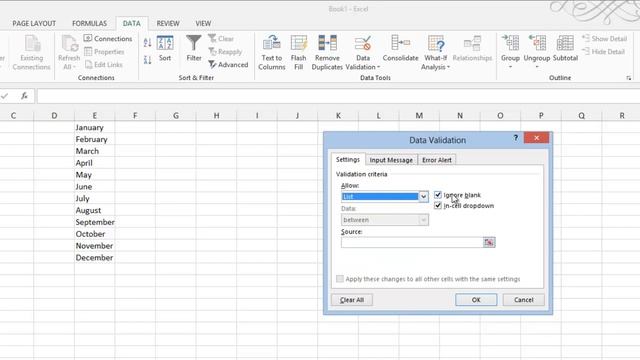
Task: Select column E header
Action: click(x=94, y=116)
